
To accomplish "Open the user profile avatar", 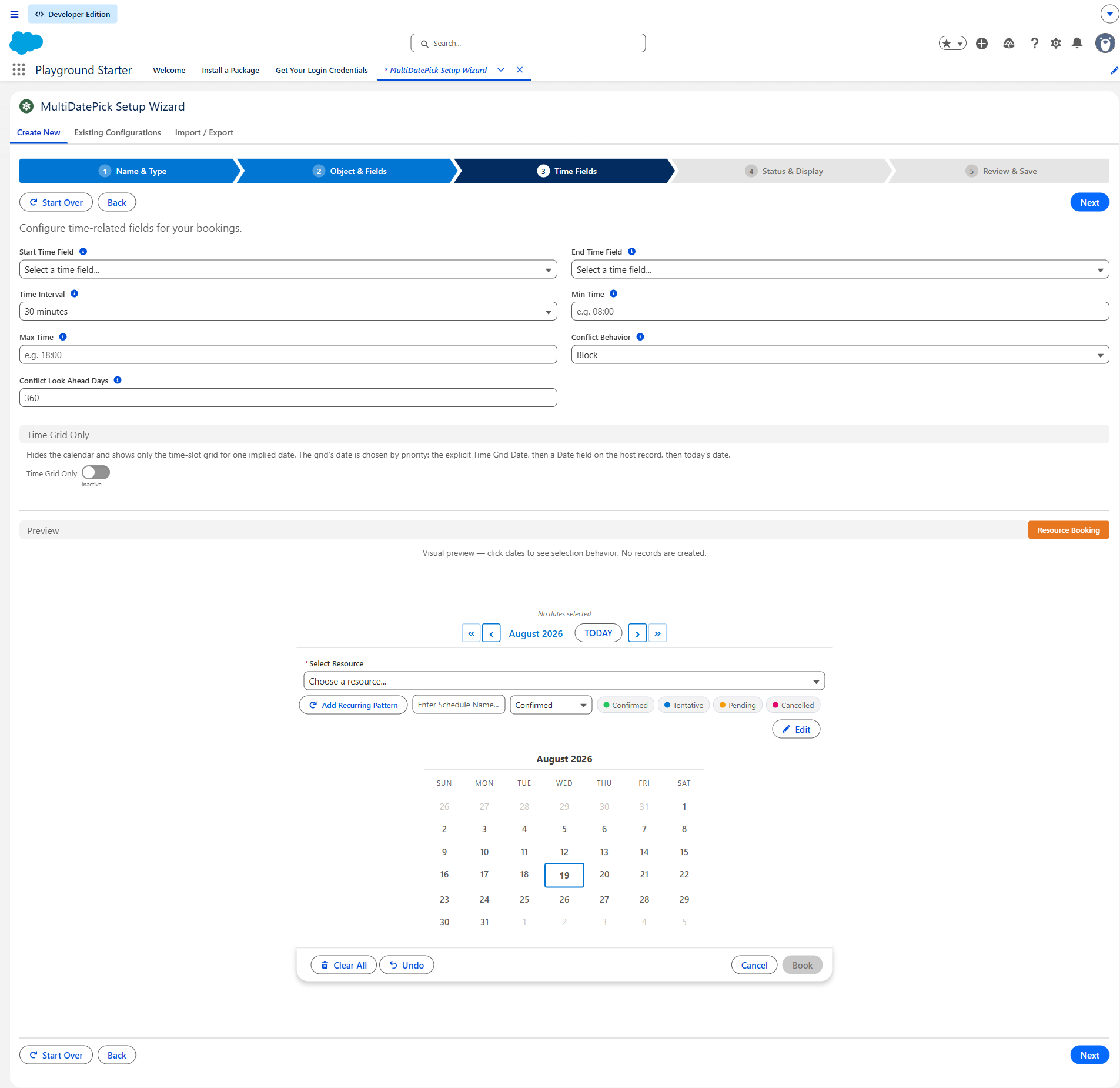I will click(x=1105, y=43).
